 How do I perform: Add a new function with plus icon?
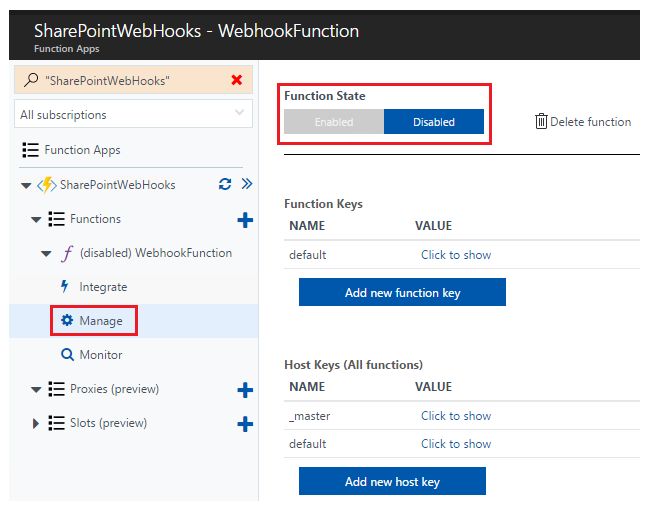point(245,220)
